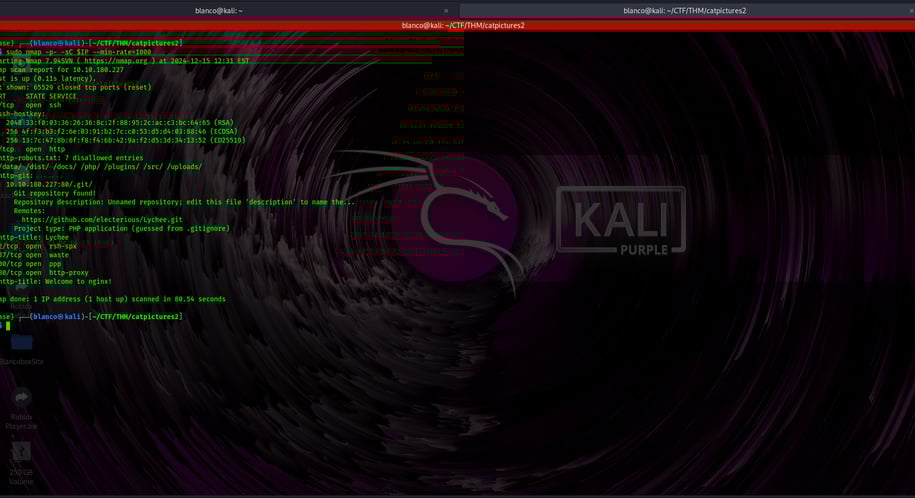Click the 'Project type: PHP application' line

pyautogui.click(x=121, y=228)
